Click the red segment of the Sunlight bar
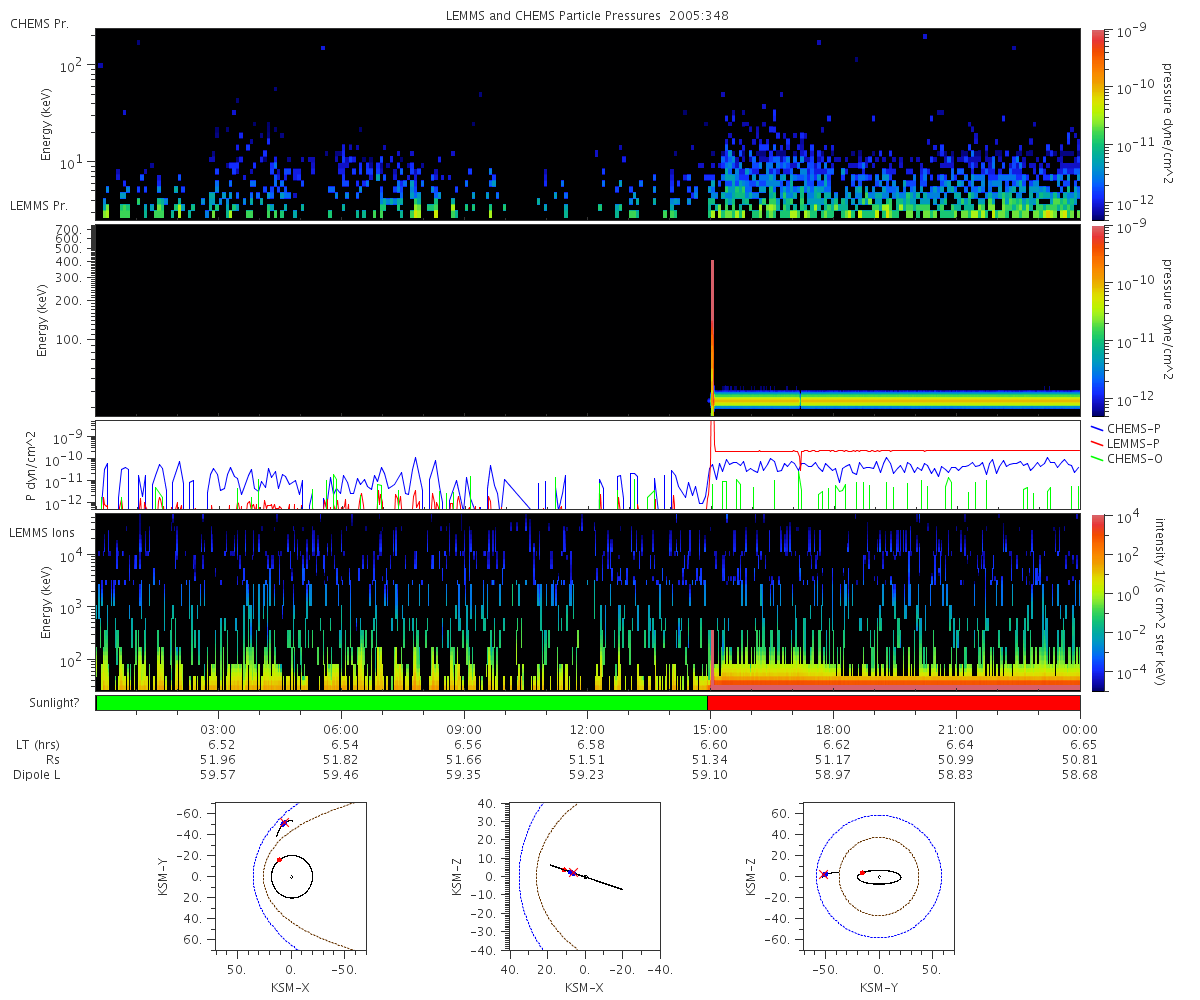This screenshot has width=1200, height=1000. [x=893, y=703]
